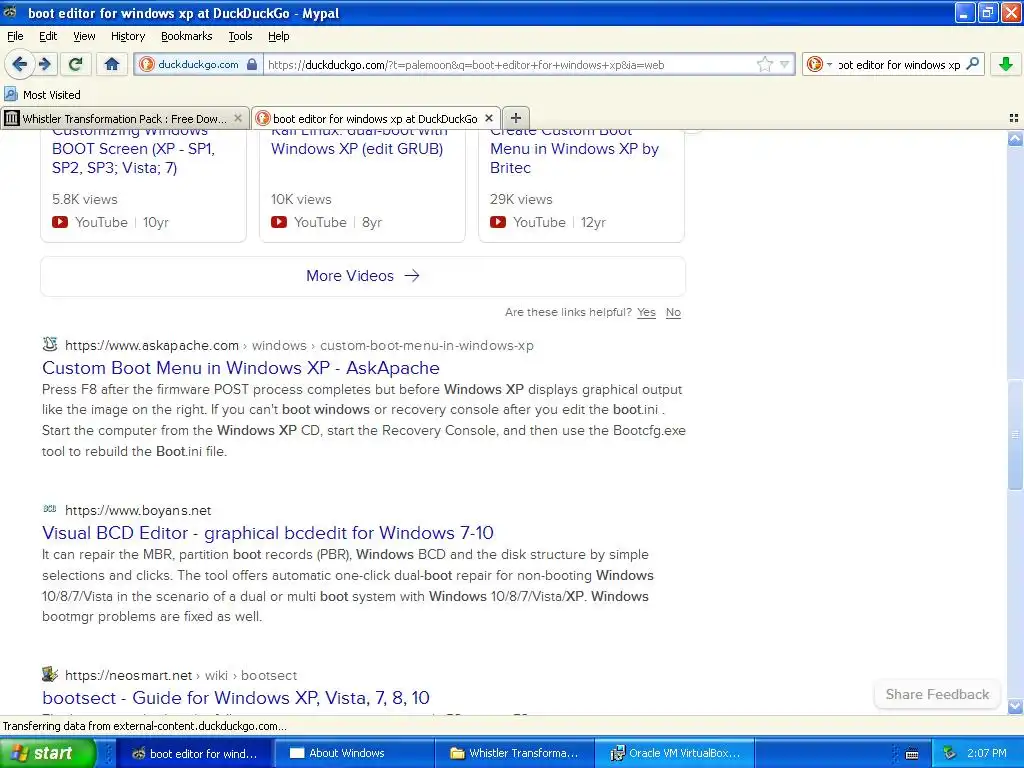Answer No to links helpful question

pos(673,312)
